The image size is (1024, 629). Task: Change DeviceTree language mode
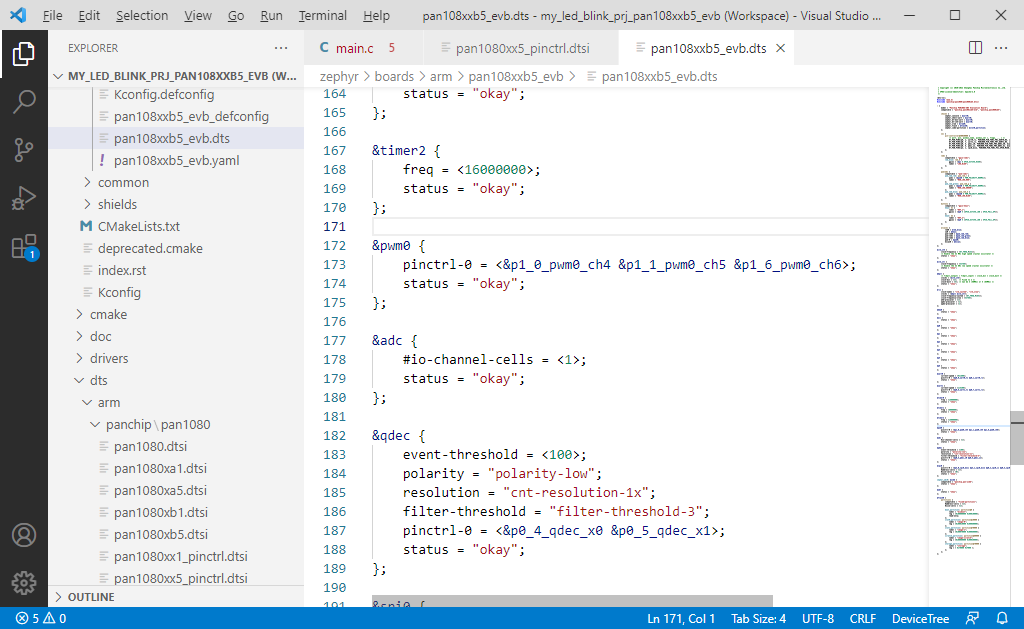[x=920, y=618]
